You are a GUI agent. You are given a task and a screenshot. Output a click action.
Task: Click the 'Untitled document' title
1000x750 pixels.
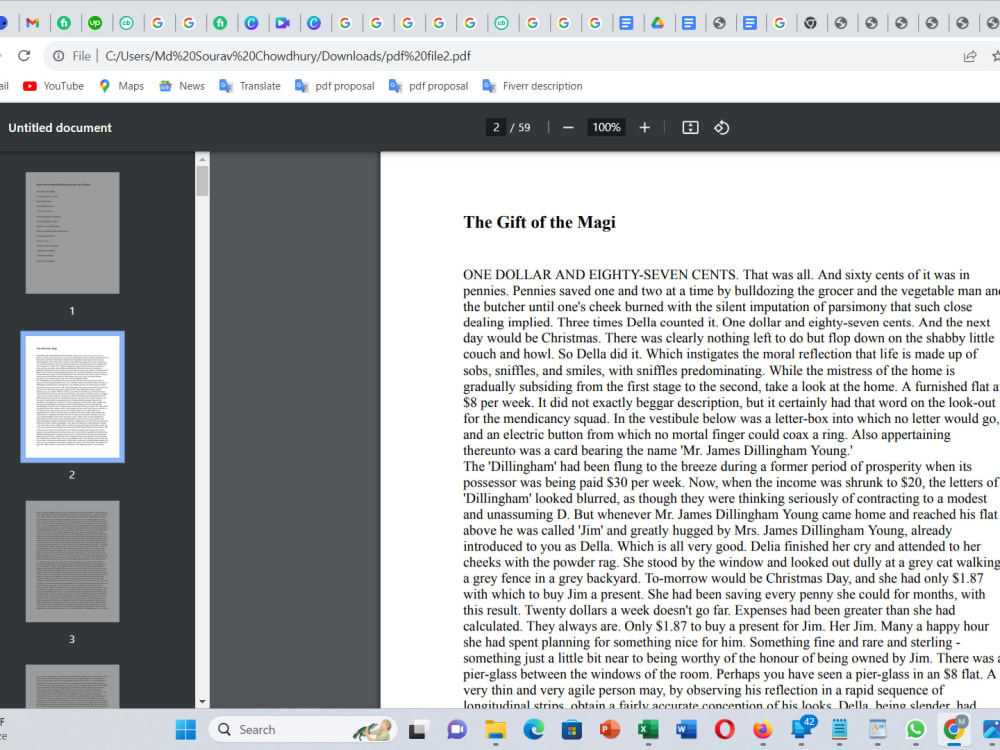click(60, 128)
